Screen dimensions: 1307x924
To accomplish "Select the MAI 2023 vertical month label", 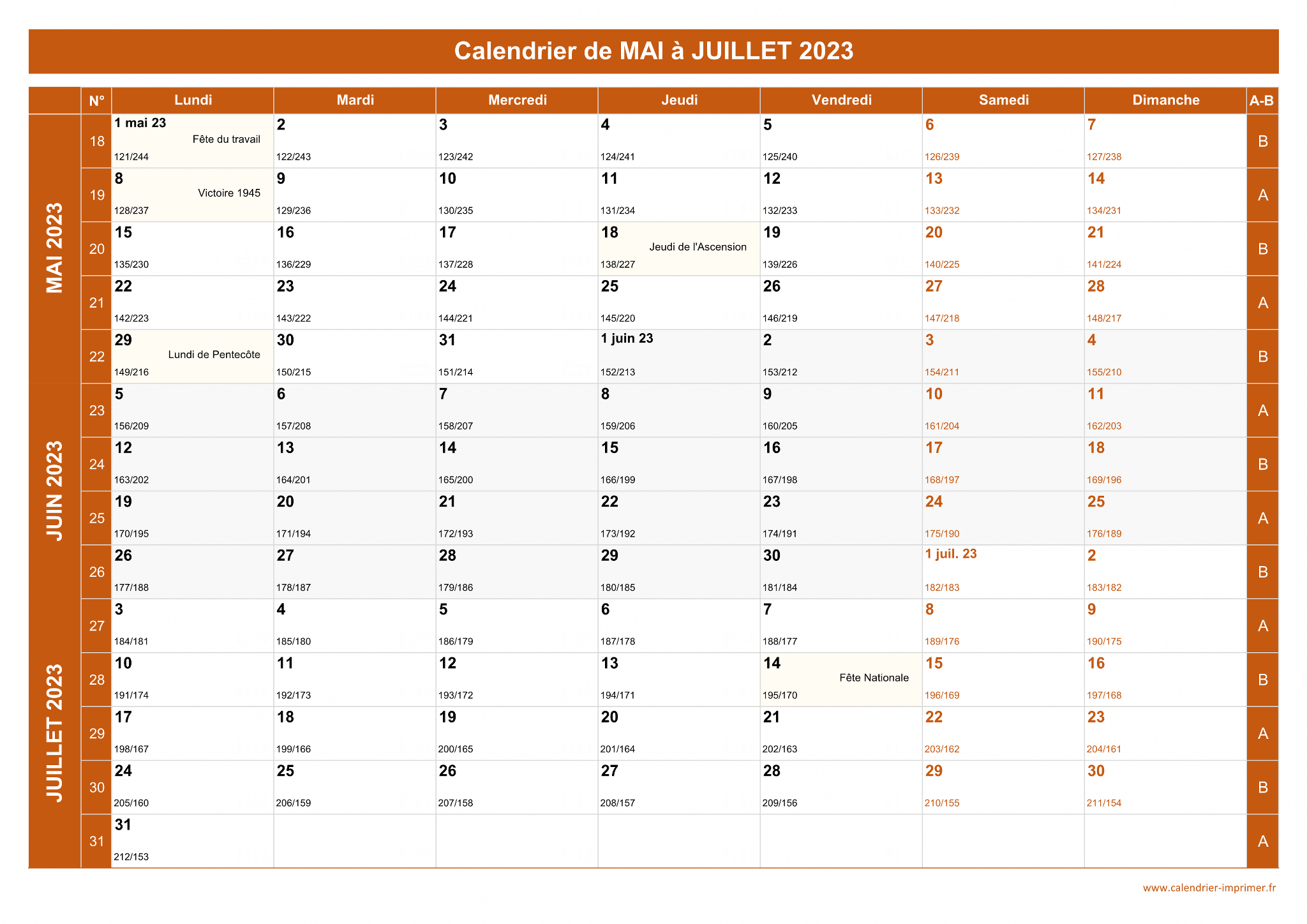I will click(x=55, y=248).
